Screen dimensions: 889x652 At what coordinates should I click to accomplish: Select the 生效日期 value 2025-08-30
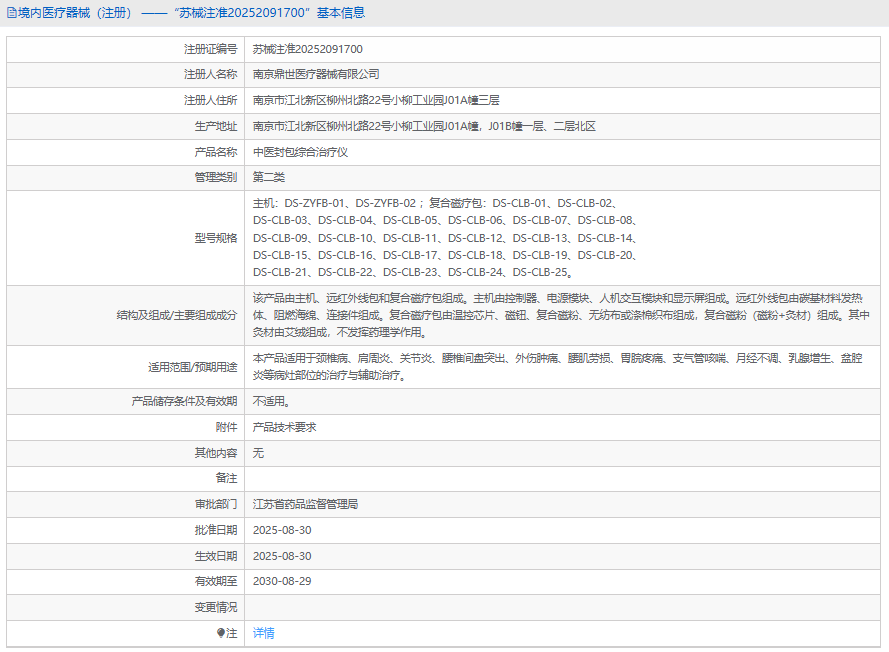[282, 556]
